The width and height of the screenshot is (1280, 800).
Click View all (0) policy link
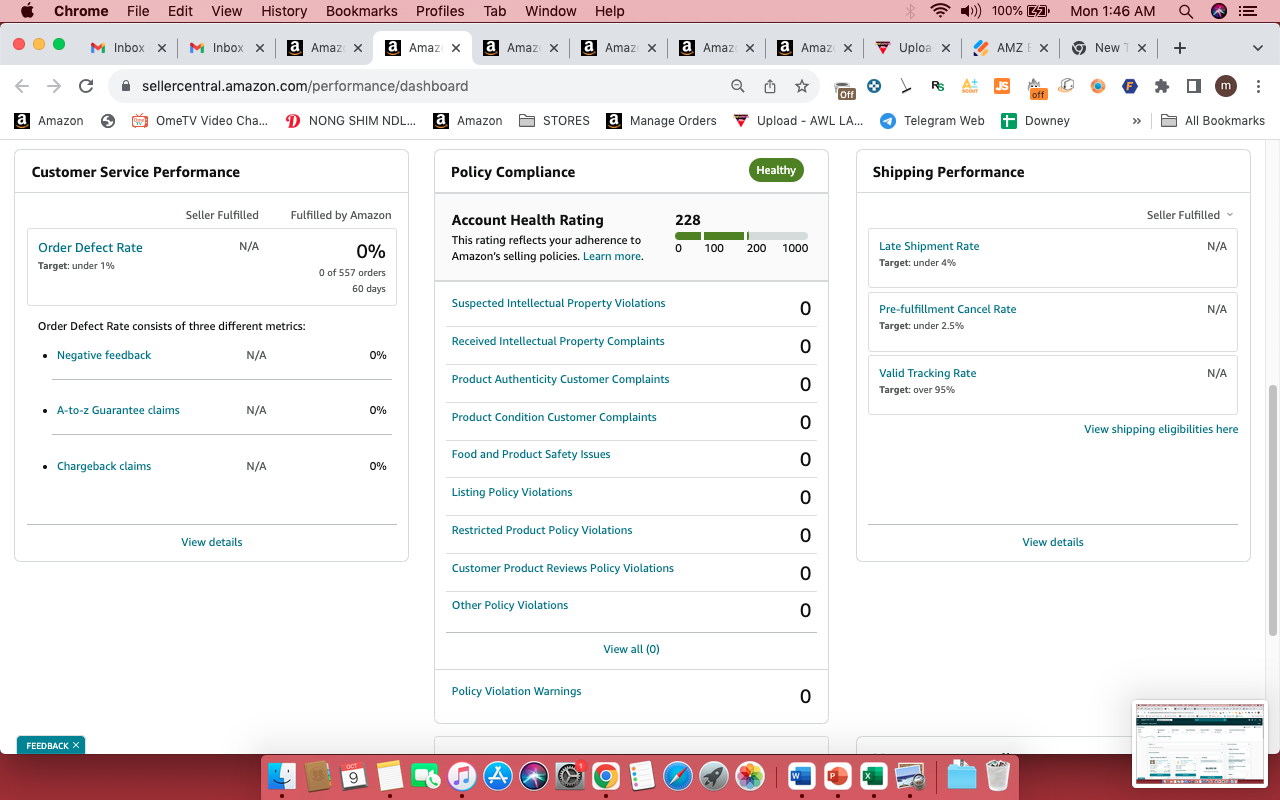pyautogui.click(x=631, y=649)
